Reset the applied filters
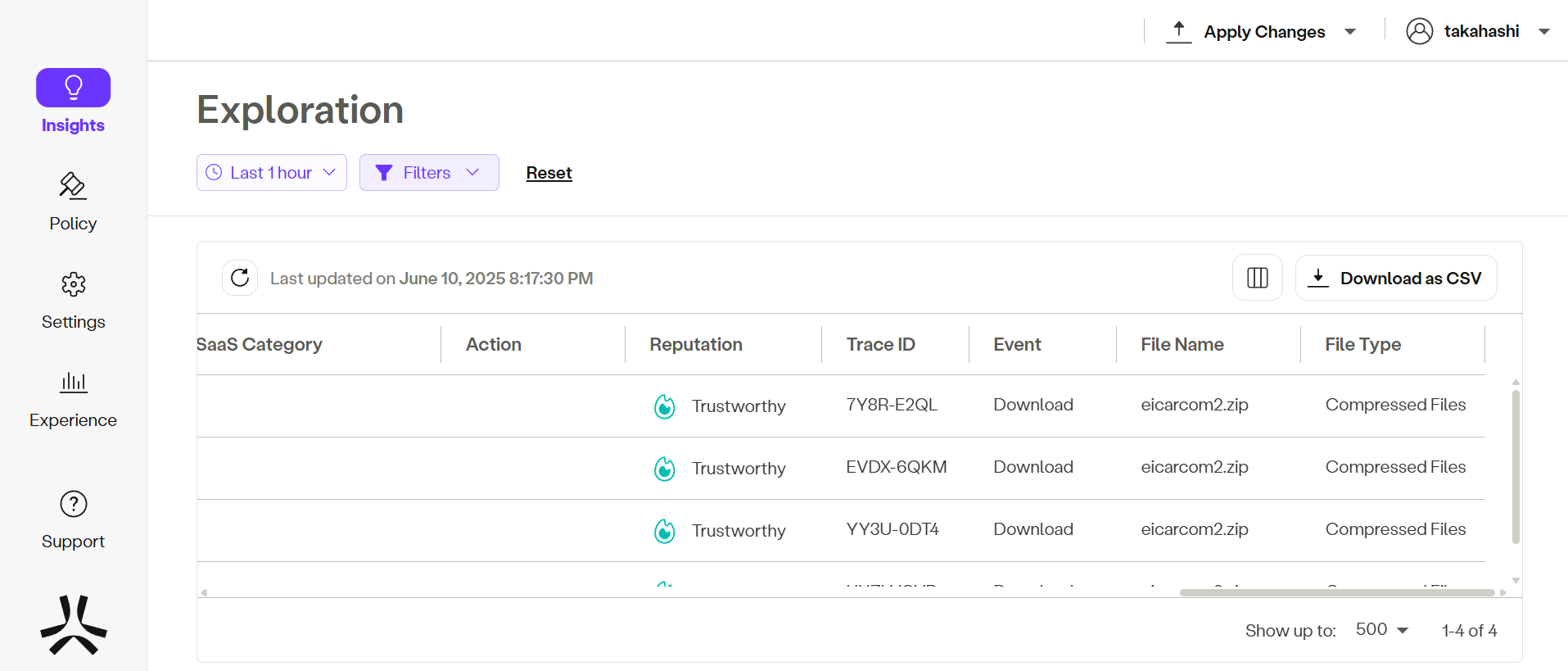 pyautogui.click(x=549, y=173)
